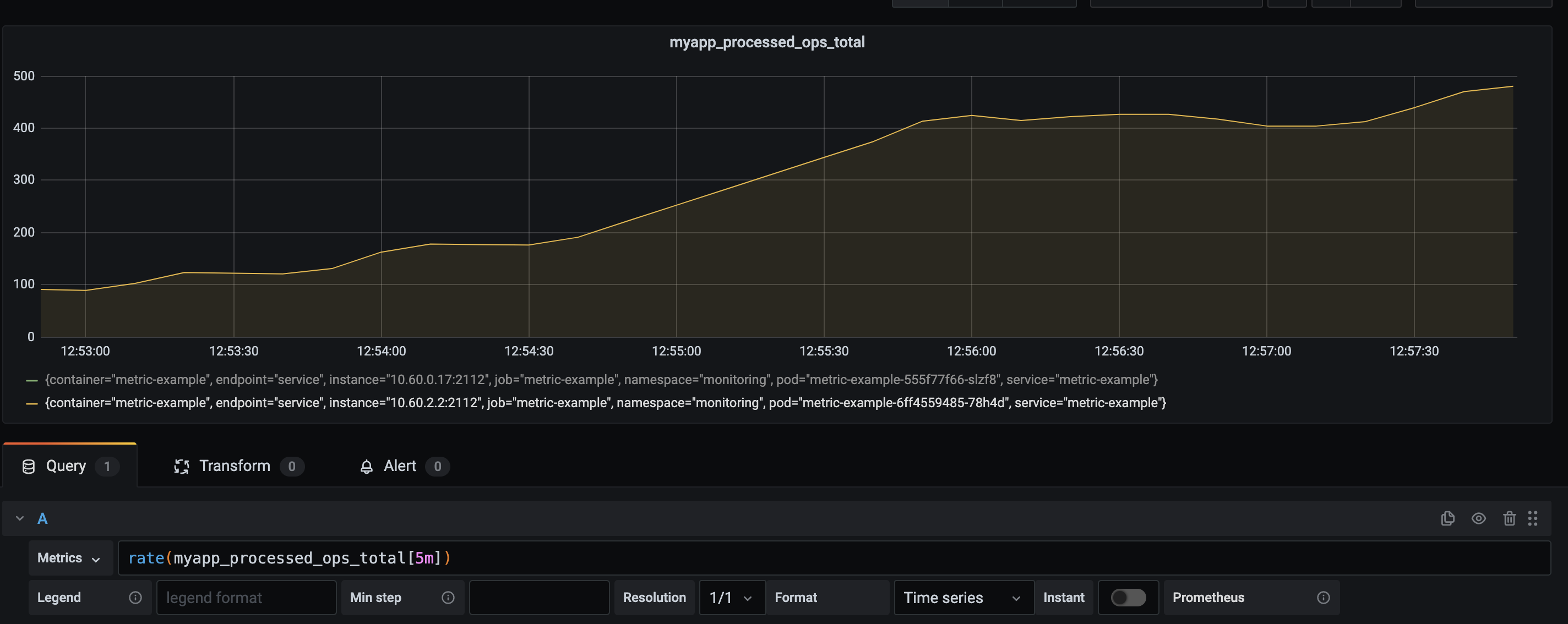
Task: Click the Transform panel icon
Action: click(180, 465)
